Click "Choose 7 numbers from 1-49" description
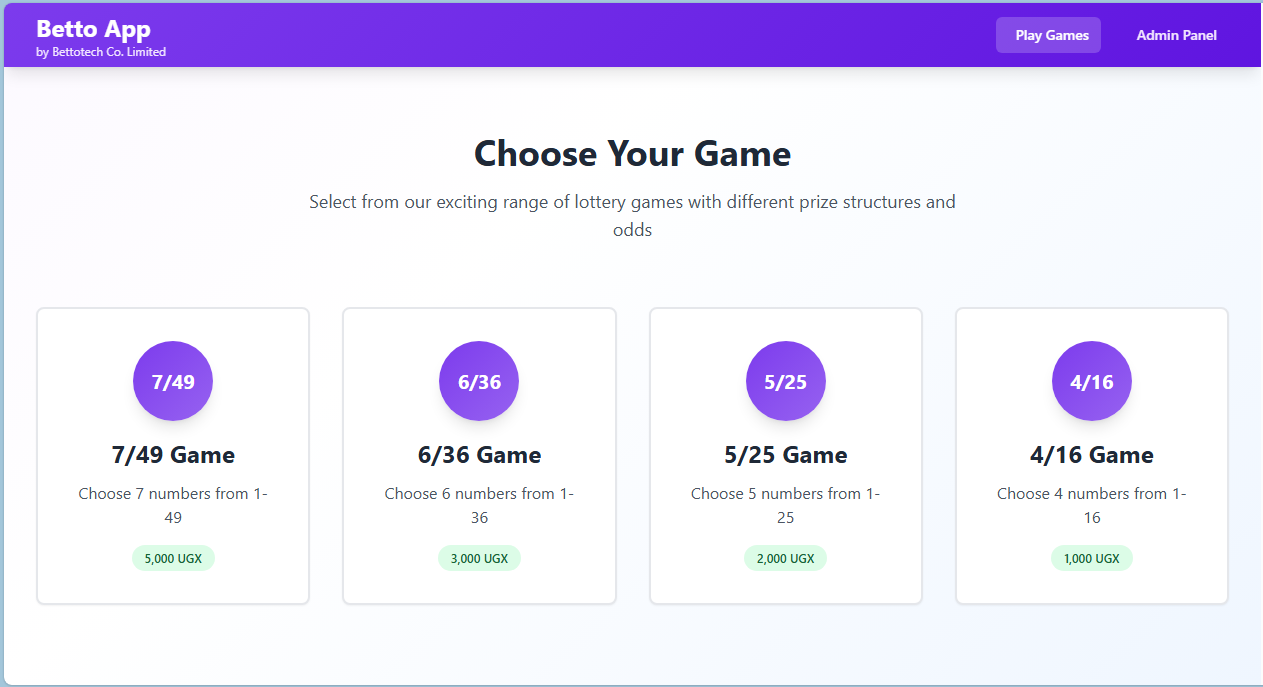 click(x=173, y=505)
